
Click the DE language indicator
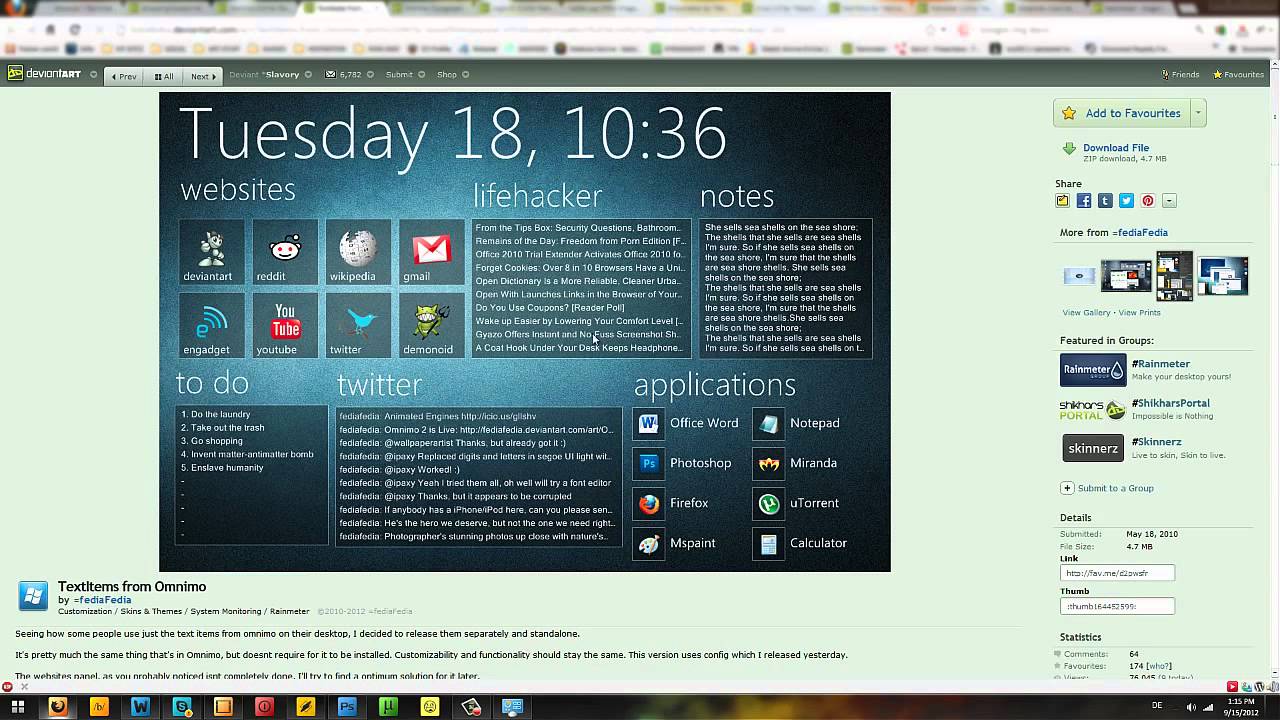[x=1158, y=706]
